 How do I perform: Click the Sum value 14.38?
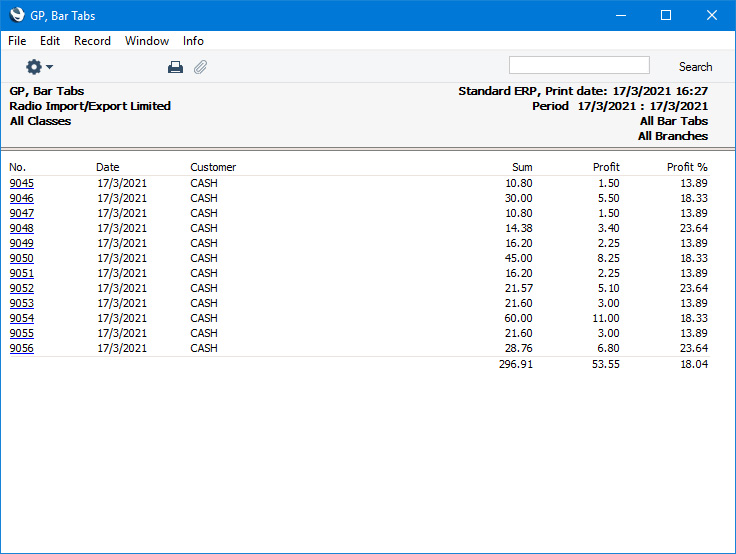(x=519, y=228)
